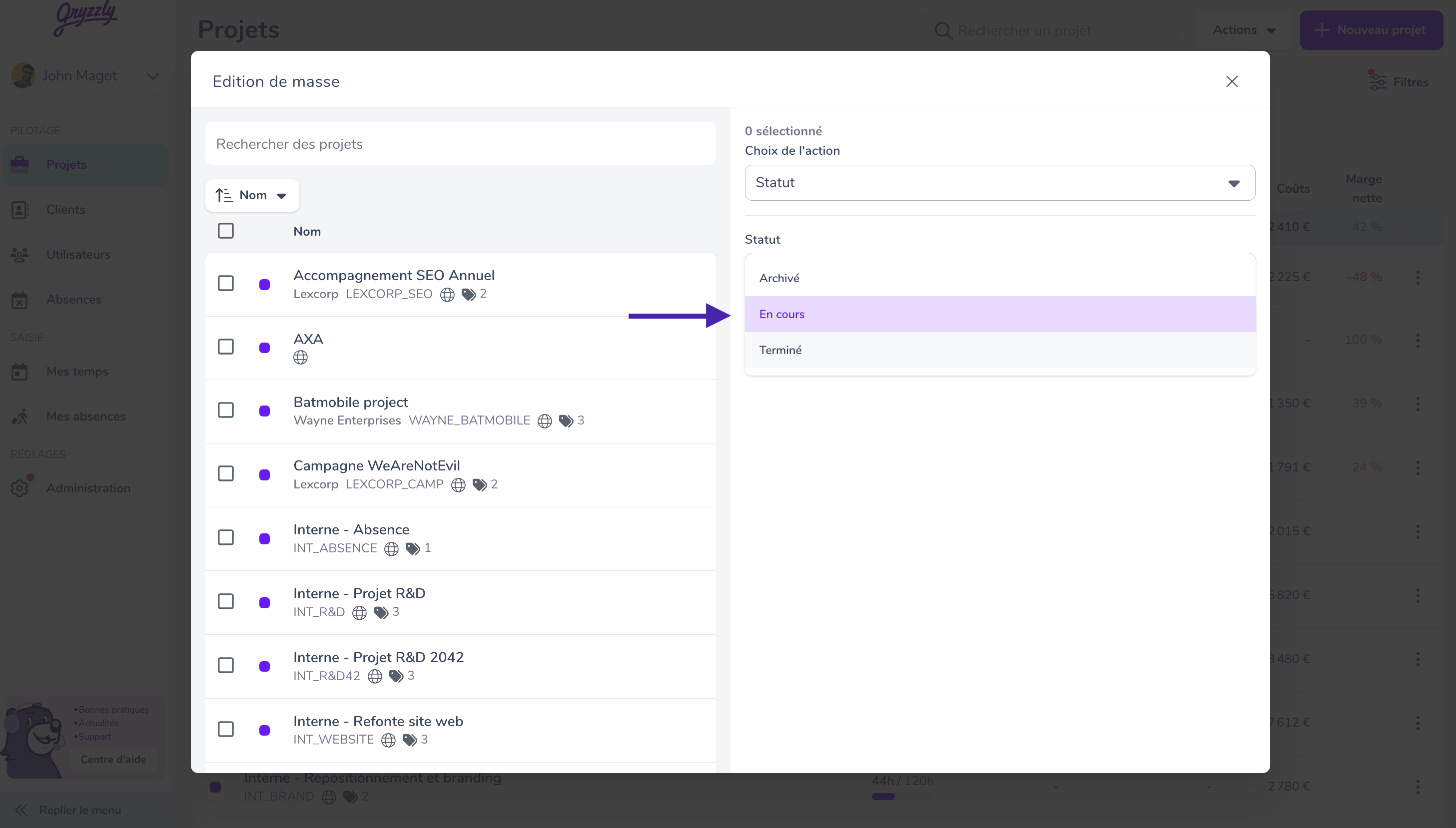
Task: Click the Utilisateurs group icon in sidebar
Action: point(19,255)
